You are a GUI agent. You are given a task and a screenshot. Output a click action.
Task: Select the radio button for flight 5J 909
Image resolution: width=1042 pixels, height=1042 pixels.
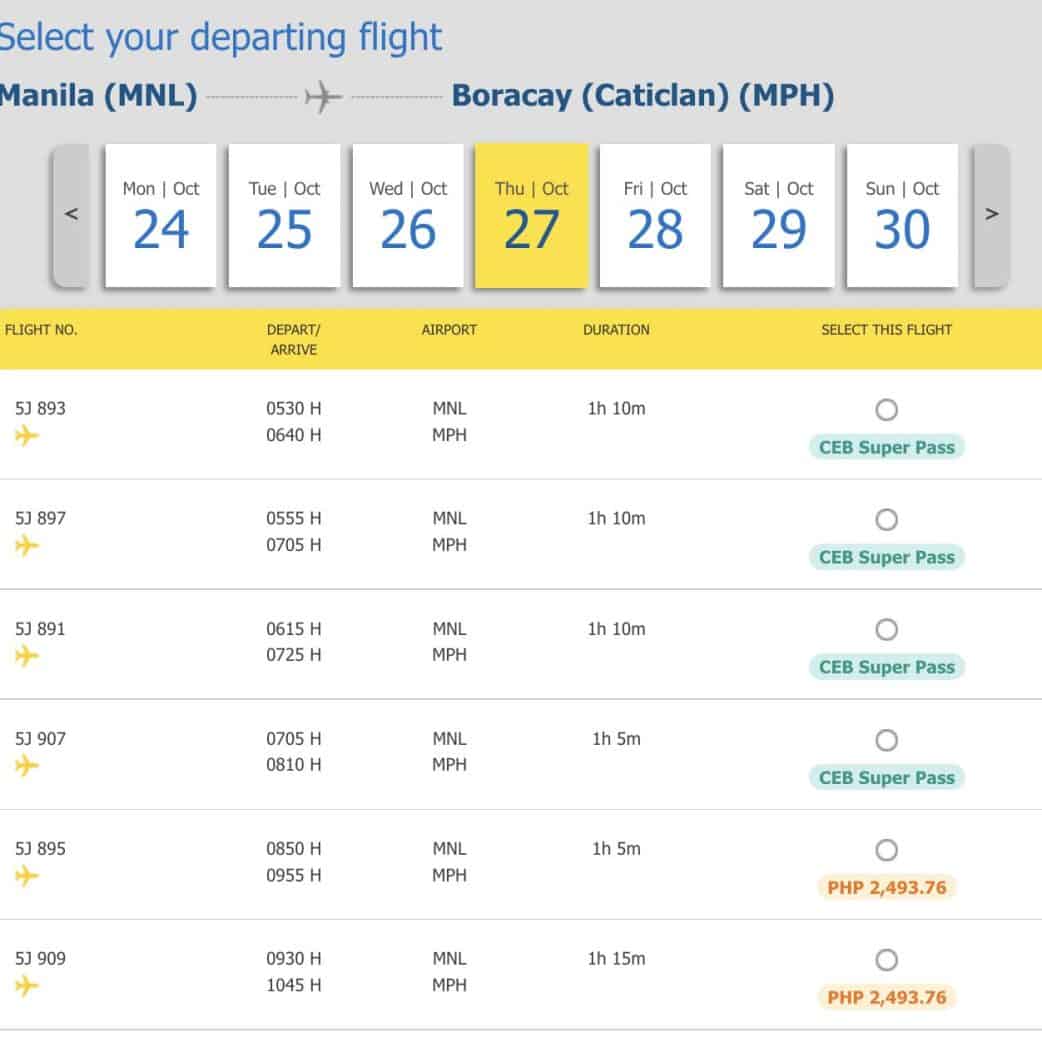[x=886, y=960]
